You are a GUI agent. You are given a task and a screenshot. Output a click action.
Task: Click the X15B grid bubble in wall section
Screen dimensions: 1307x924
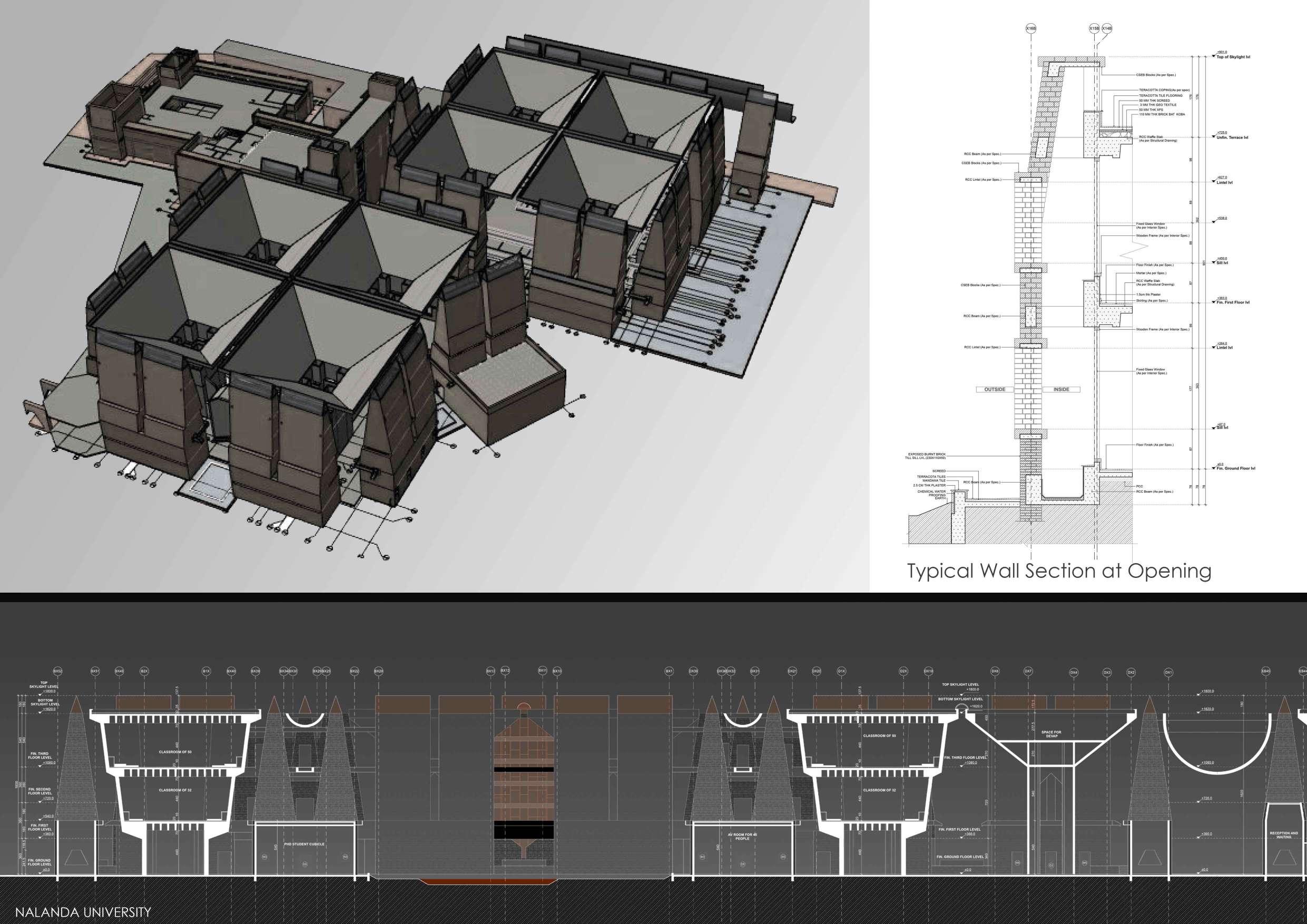click(1094, 28)
